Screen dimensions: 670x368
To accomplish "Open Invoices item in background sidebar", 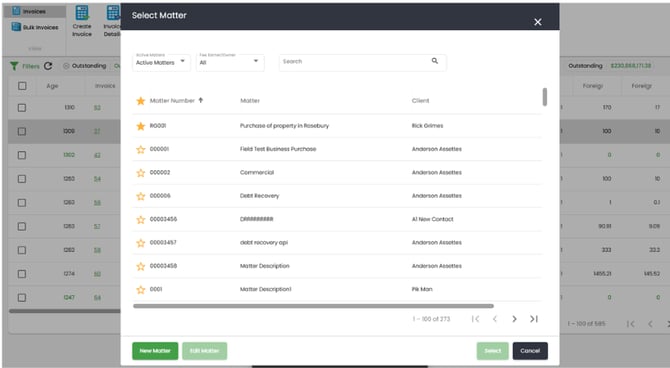I will tap(34, 11).
